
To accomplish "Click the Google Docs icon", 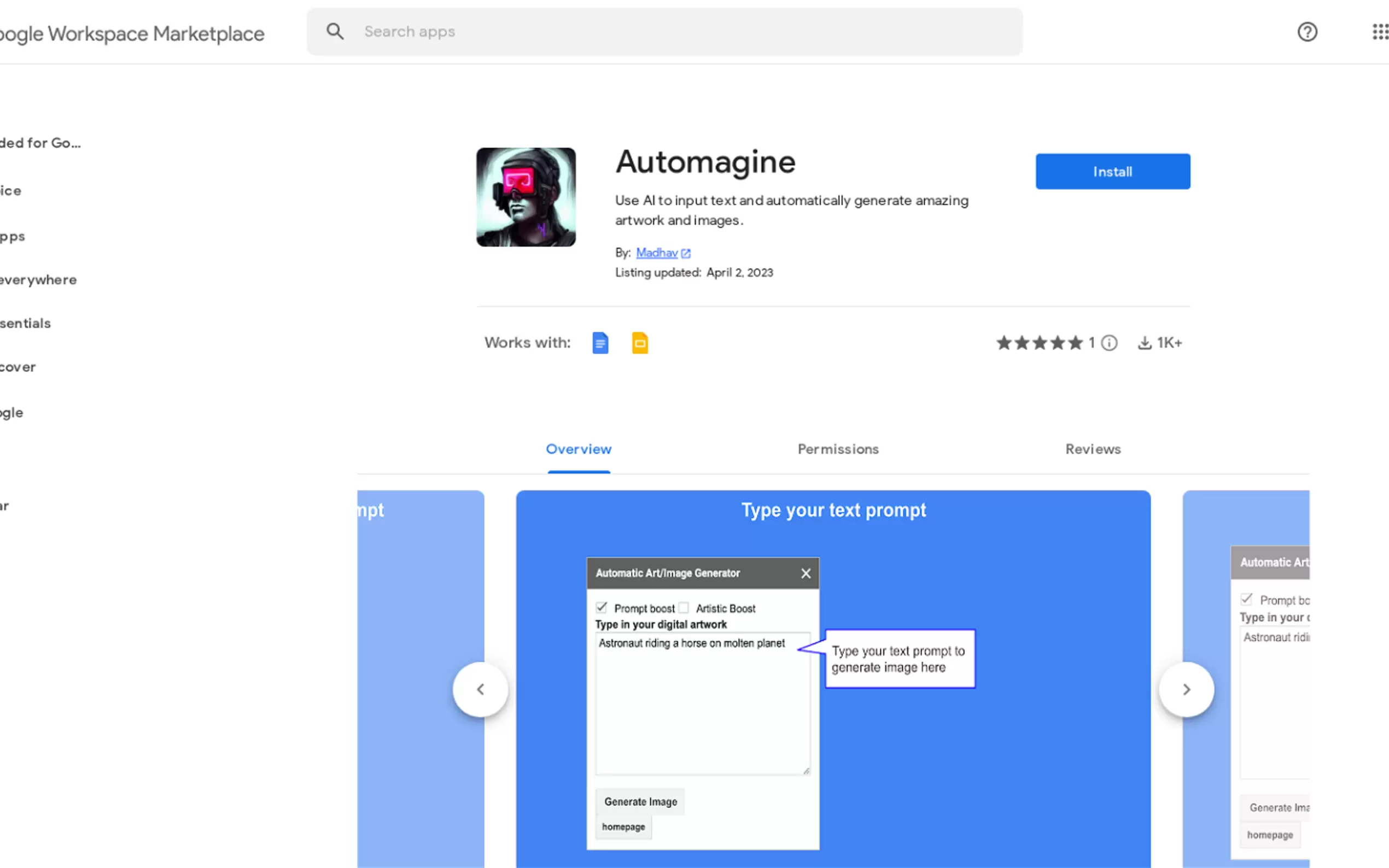I will point(600,343).
